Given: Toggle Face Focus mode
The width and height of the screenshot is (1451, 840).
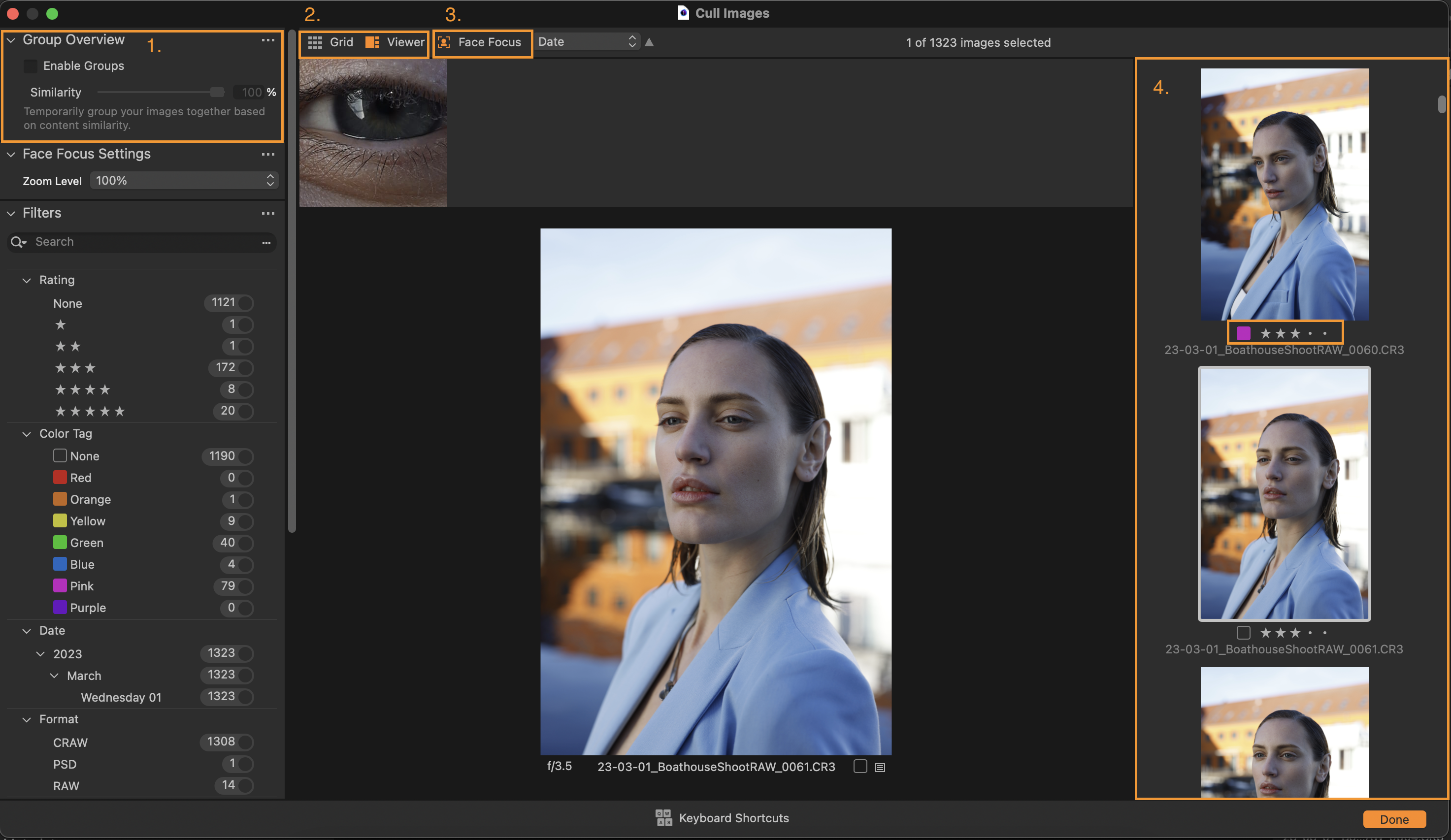Looking at the screenshot, I should tap(480, 43).
